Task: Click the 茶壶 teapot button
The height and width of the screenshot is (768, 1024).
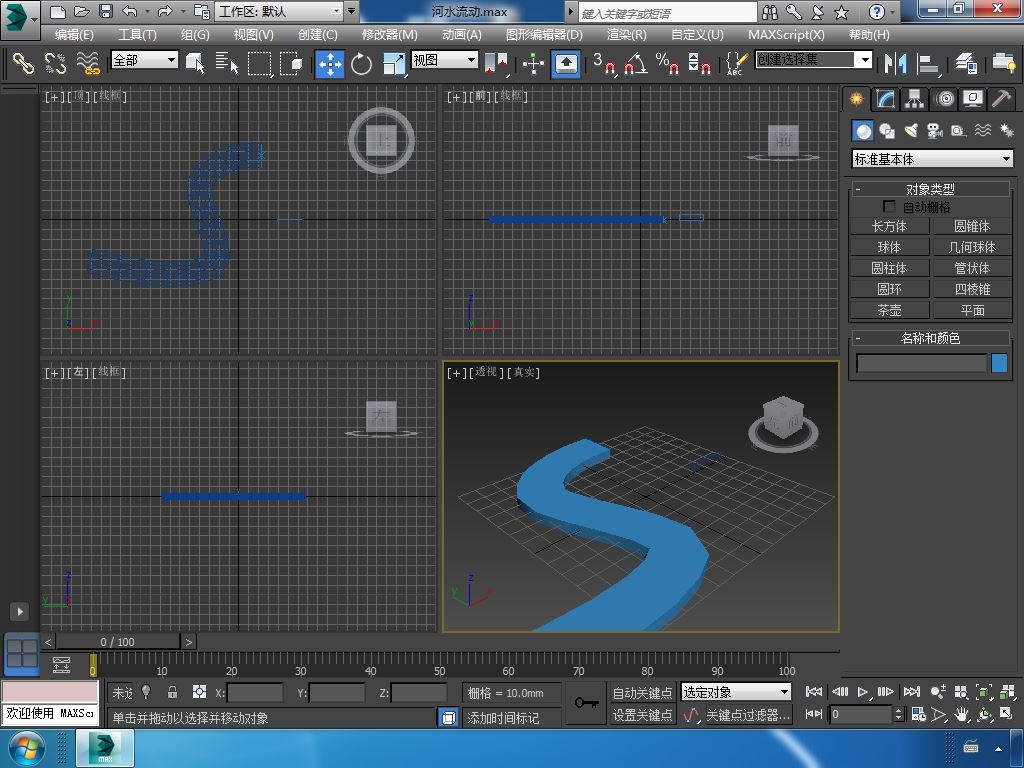Action: (x=889, y=310)
